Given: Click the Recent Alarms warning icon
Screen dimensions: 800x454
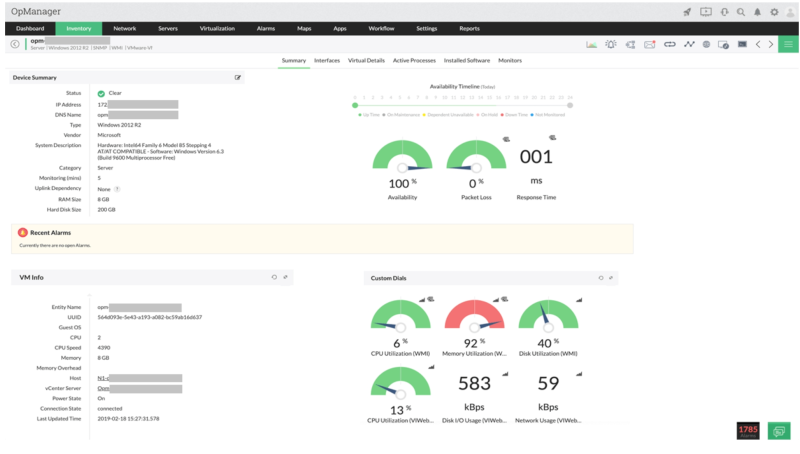Looking at the screenshot, I should (x=22, y=233).
